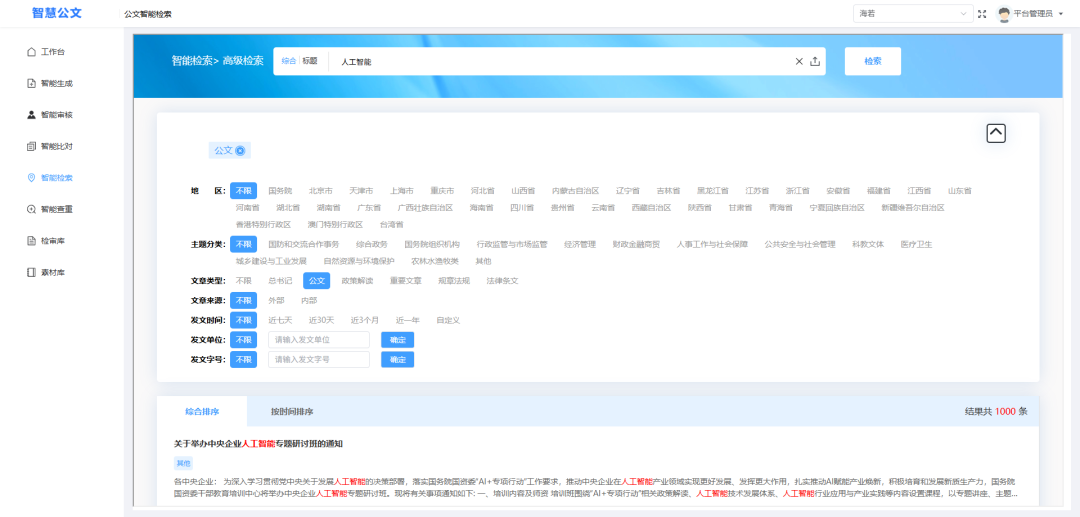Image resolution: width=1080 pixels, height=517 pixels.
Task: Filter issue time to 近3个月
Action: point(364,320)
